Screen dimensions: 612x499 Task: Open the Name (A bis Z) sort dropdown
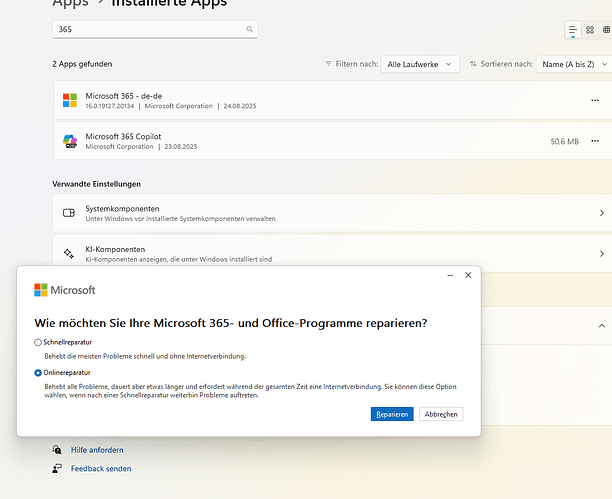pyautogui.click(x=574, y=64)
